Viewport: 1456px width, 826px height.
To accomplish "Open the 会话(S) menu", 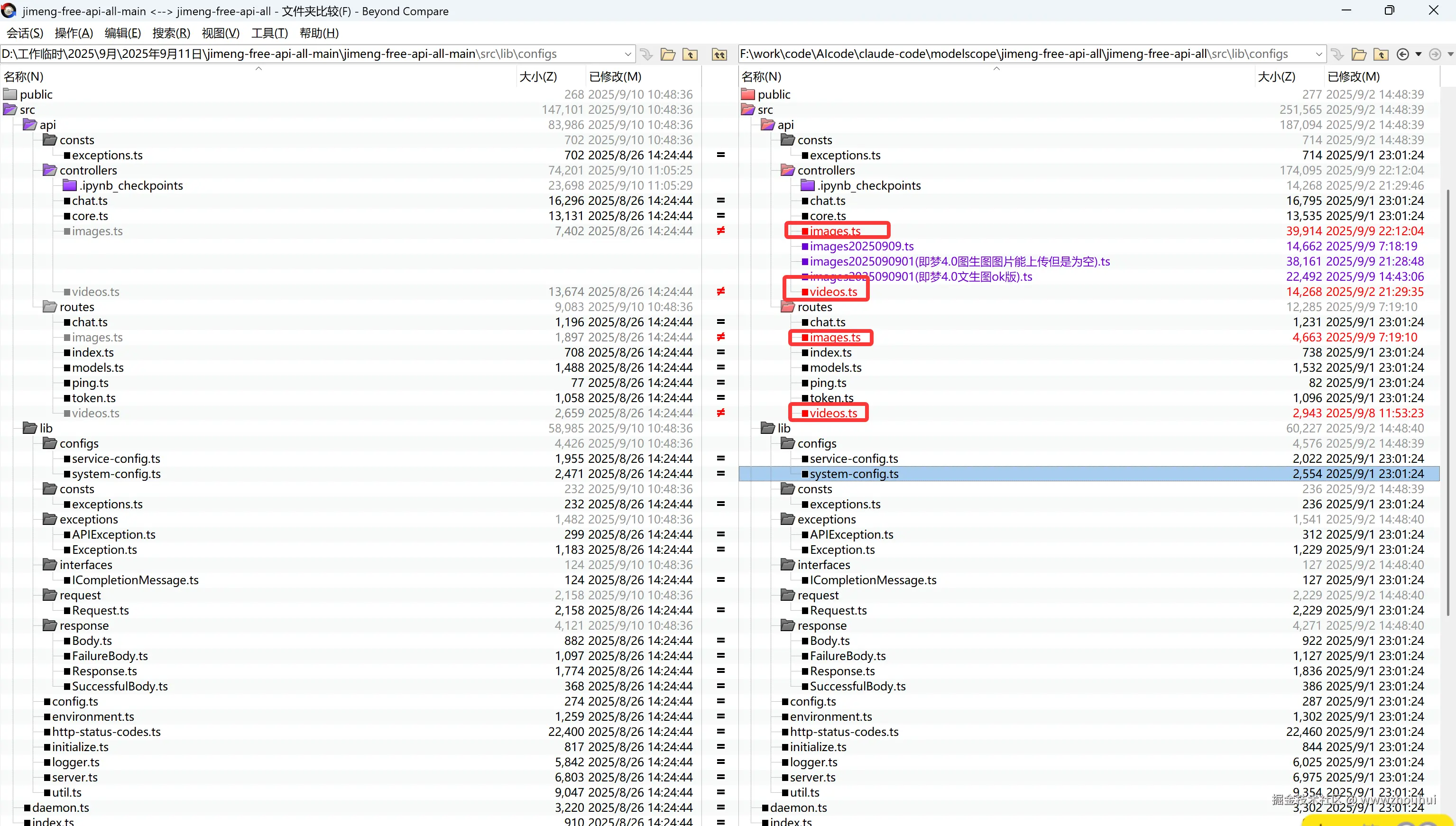I will 25,33.
